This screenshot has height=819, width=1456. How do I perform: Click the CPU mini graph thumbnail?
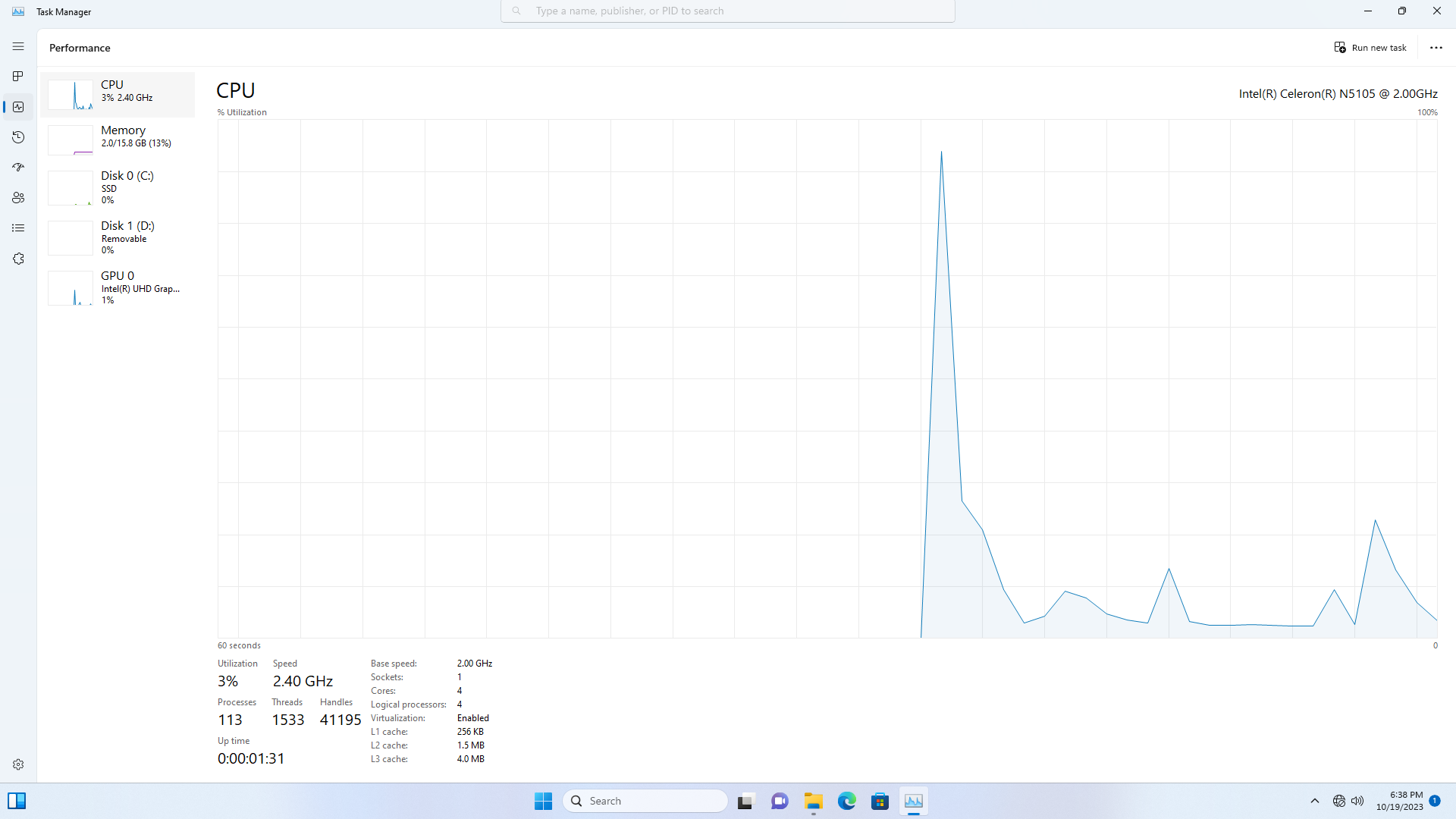tap(71, 95)
